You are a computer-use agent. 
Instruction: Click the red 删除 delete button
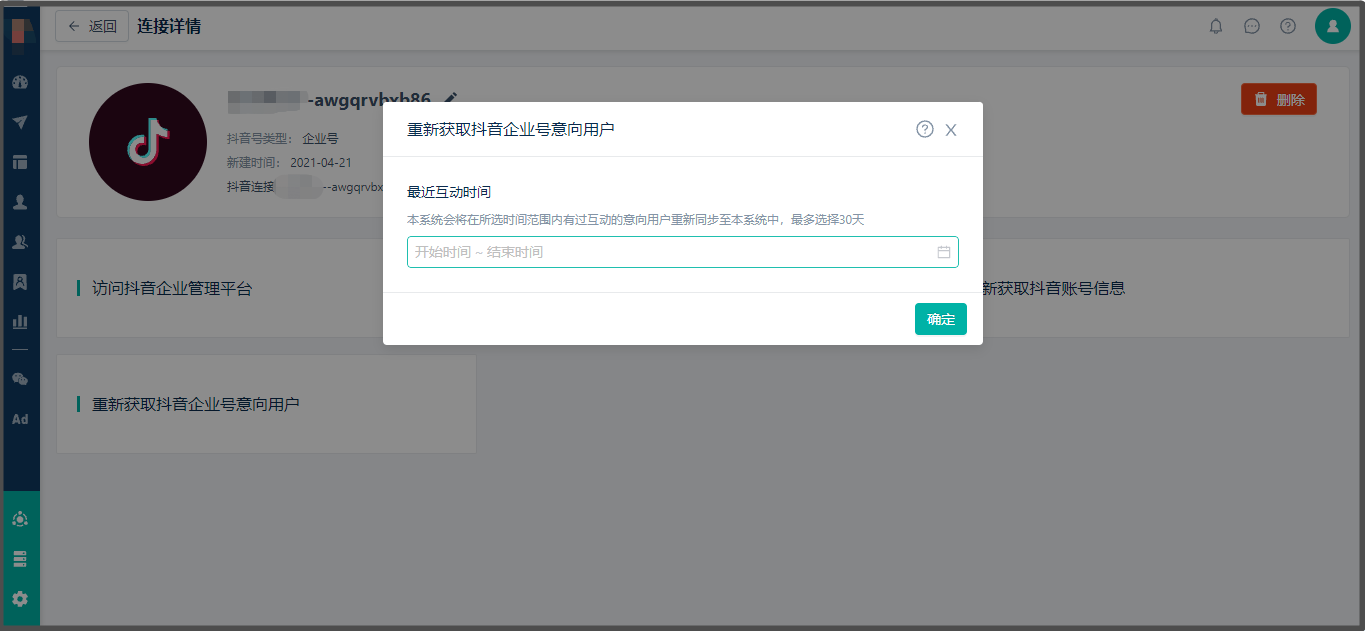point(1279,99)
